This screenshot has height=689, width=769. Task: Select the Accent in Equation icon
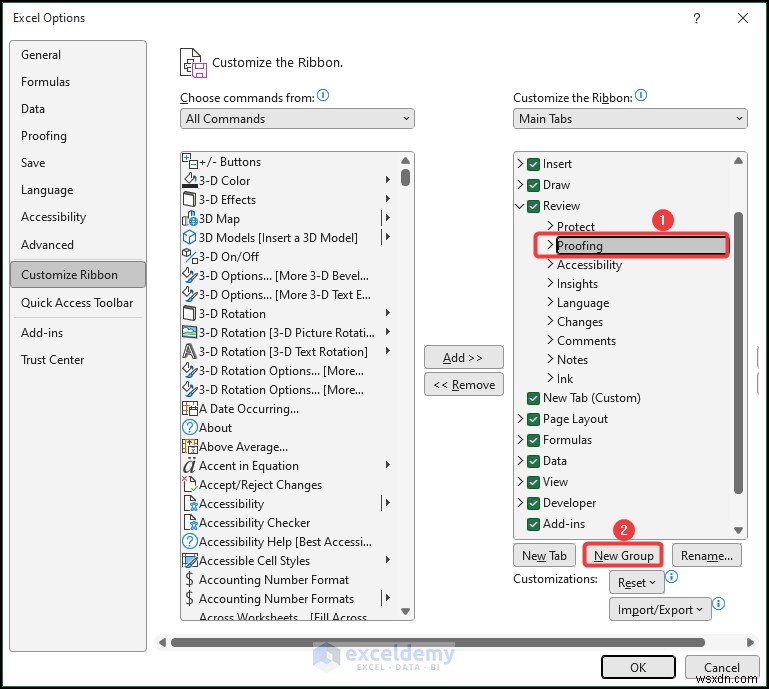click(x=189, y=465)
